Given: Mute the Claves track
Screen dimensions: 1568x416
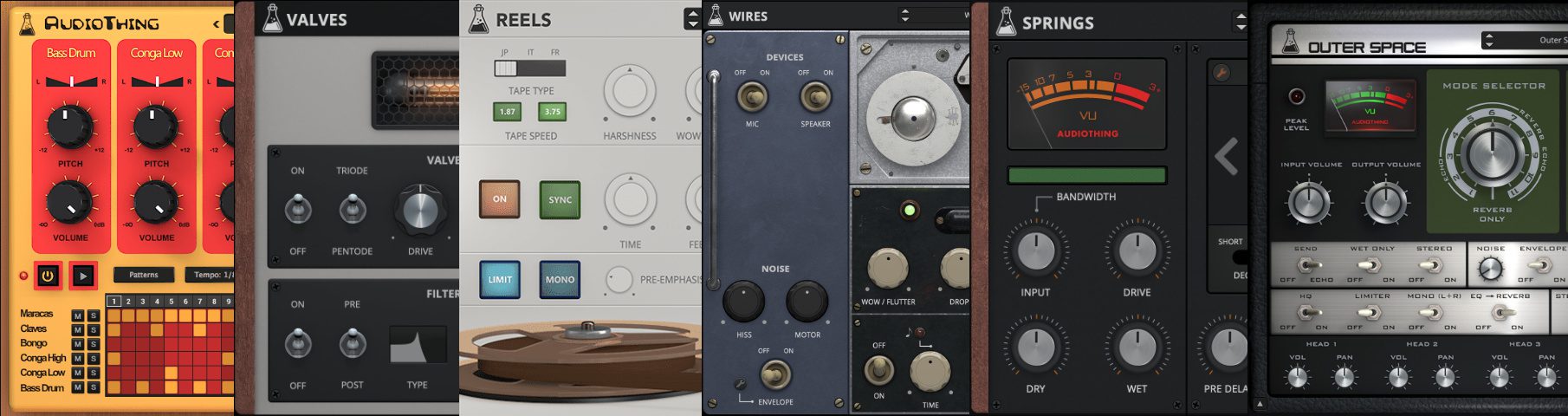Looking at the screenshot, I should tap(78, 330).
